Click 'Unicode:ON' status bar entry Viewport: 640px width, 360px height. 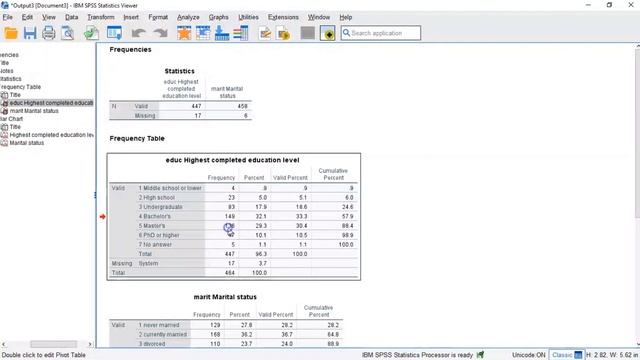pyautogui.click(x=529, y=355)
